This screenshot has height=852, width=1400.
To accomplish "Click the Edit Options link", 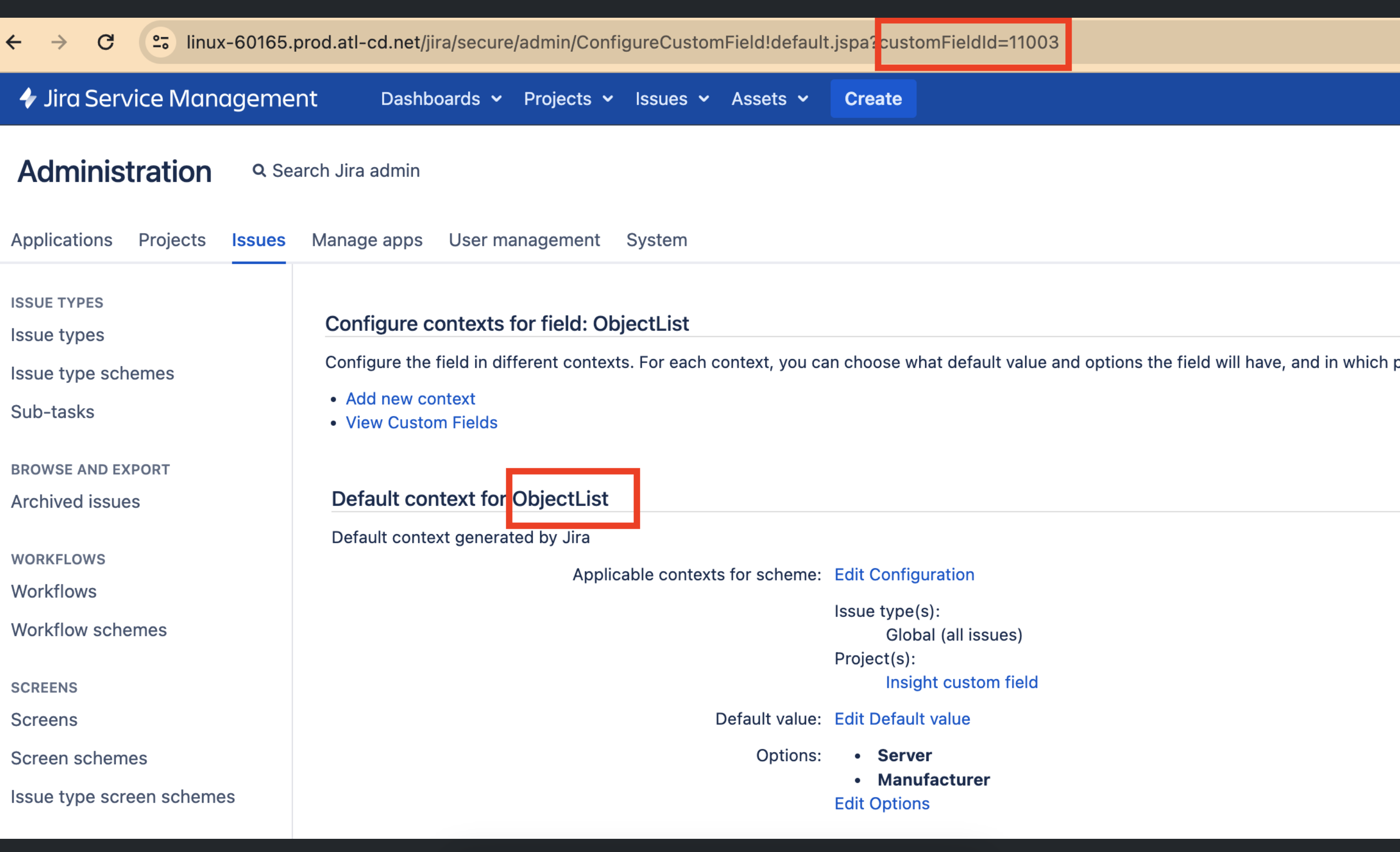I will [x=882, y=804].
